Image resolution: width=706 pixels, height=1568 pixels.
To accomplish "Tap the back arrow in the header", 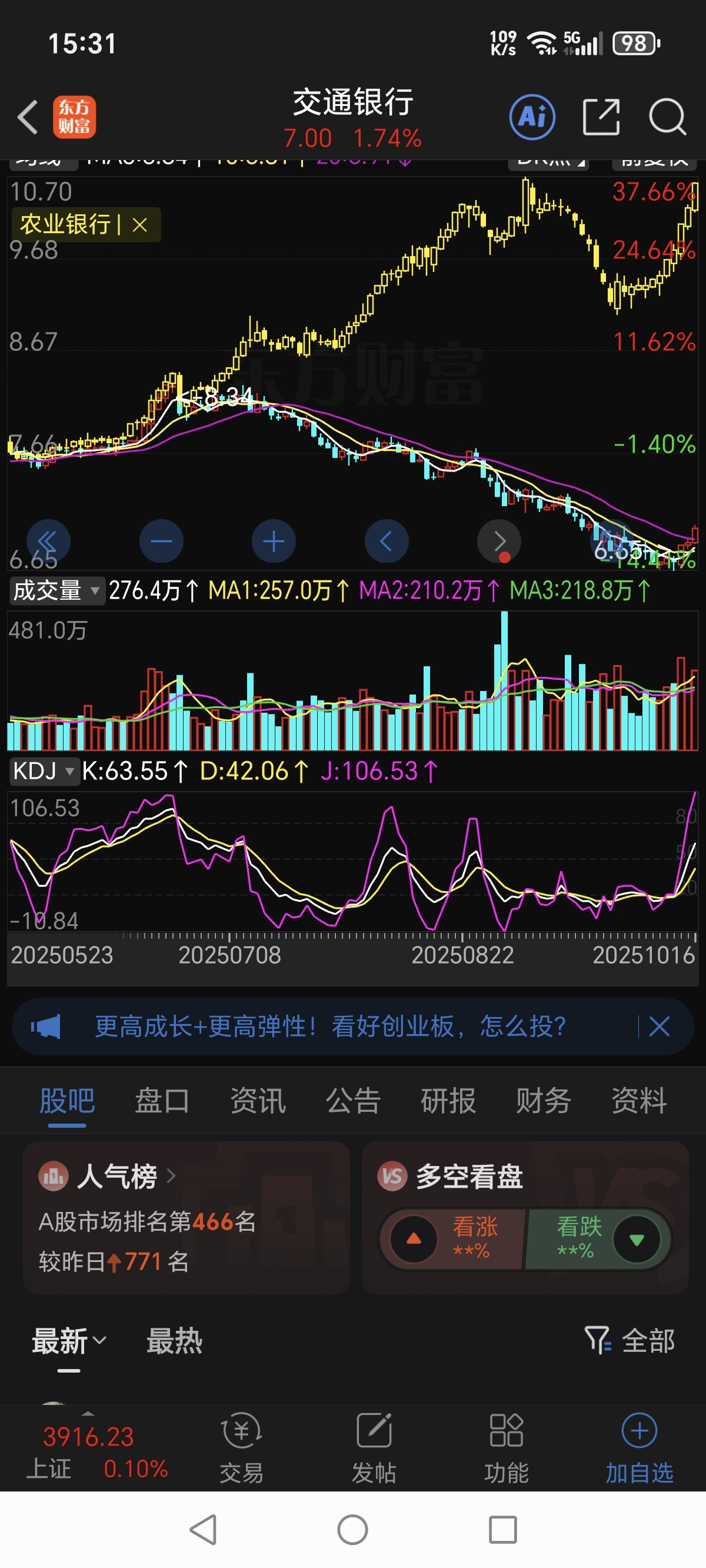I will pos(28,117).
